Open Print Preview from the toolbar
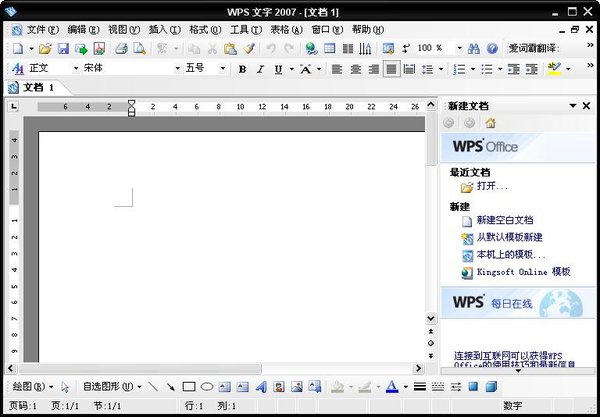The height and width of the screenshot is (417, 600). pyautogui.click(x=140, y=49)
